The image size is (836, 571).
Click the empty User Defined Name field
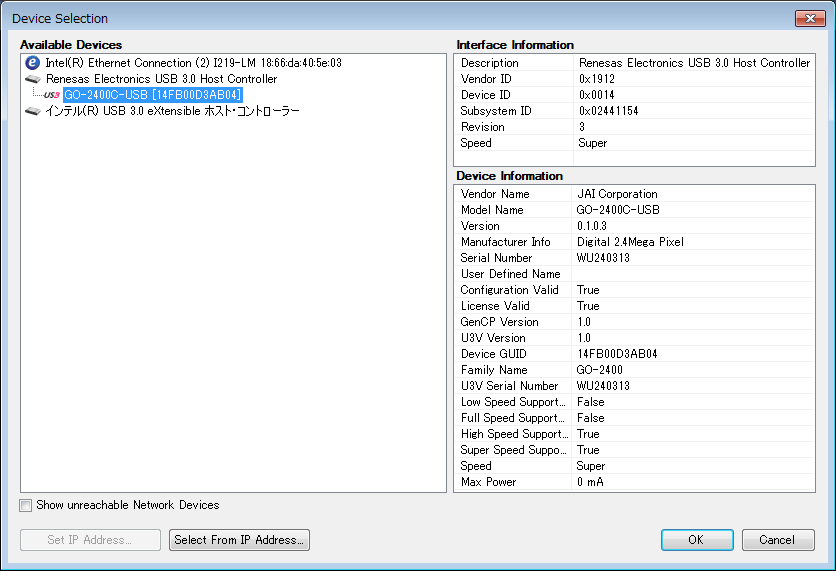point(693,274)
